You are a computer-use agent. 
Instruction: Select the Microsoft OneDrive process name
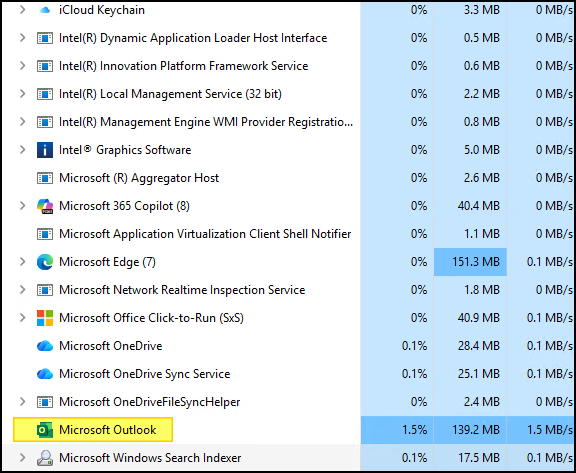click(111, 346)
